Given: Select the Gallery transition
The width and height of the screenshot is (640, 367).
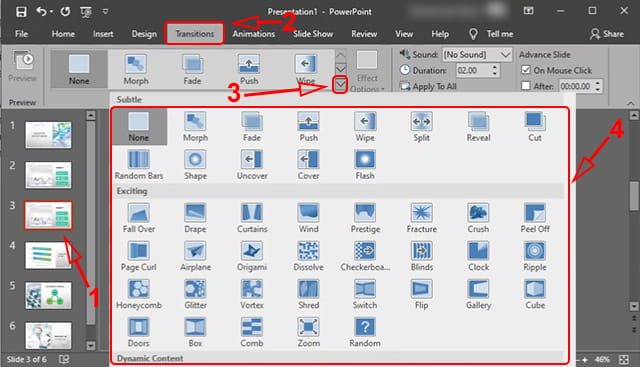Looking at the screenshot, I should click(478, 294).
